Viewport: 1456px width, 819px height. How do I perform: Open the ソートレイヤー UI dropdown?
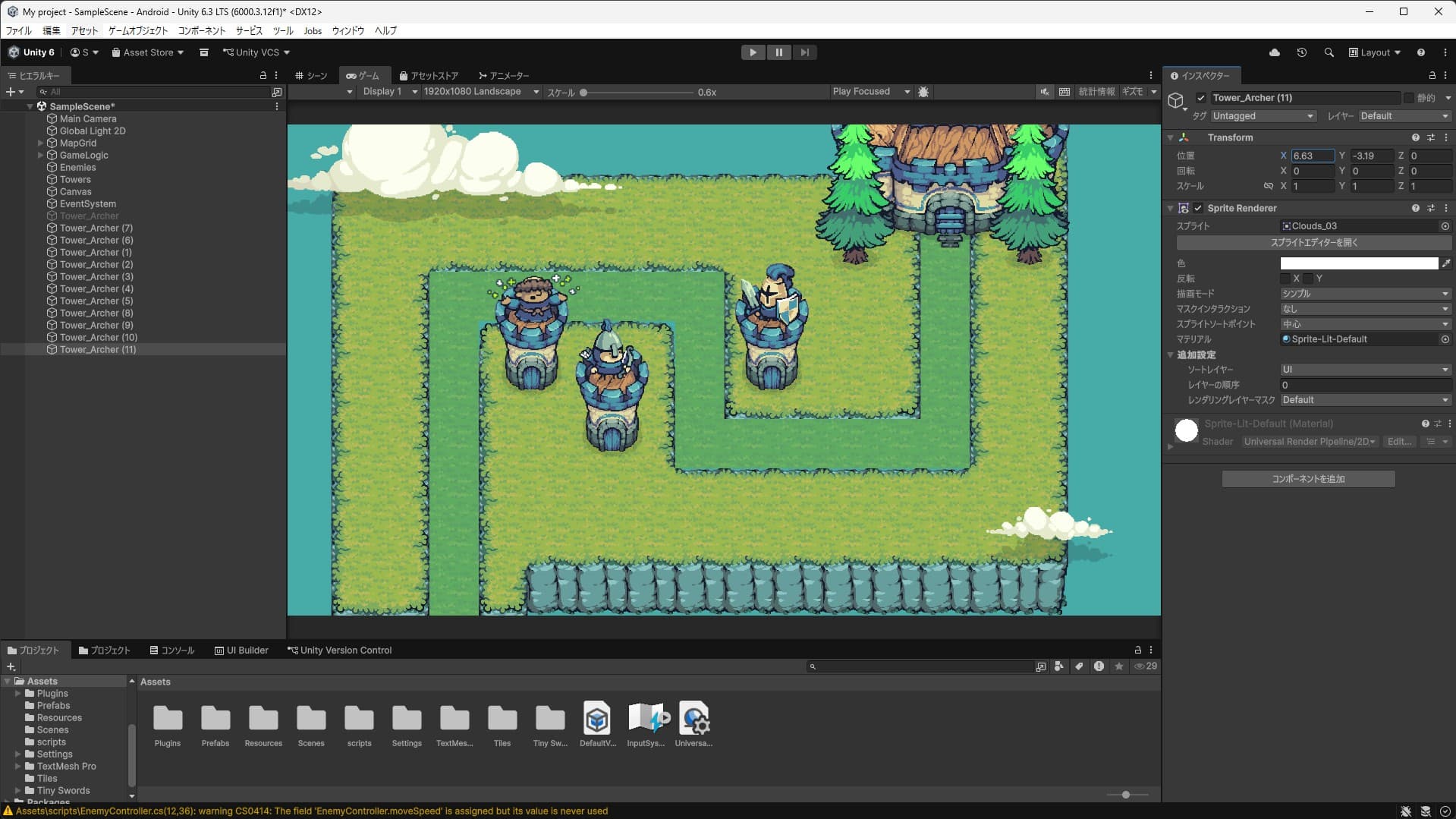click(1365, 370)
